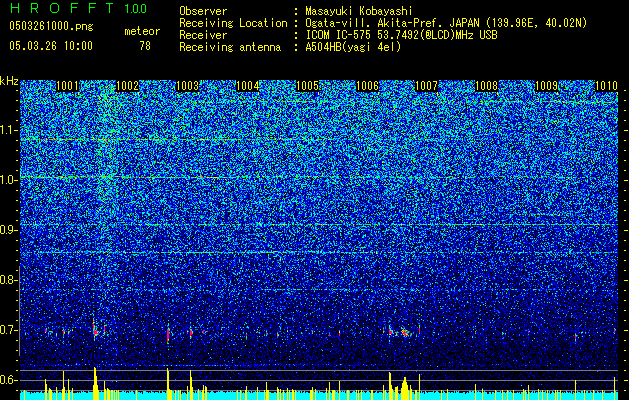Select the filename 0503261000.png
This screenshot has width=629, height=400.
(x=51, y=26)
